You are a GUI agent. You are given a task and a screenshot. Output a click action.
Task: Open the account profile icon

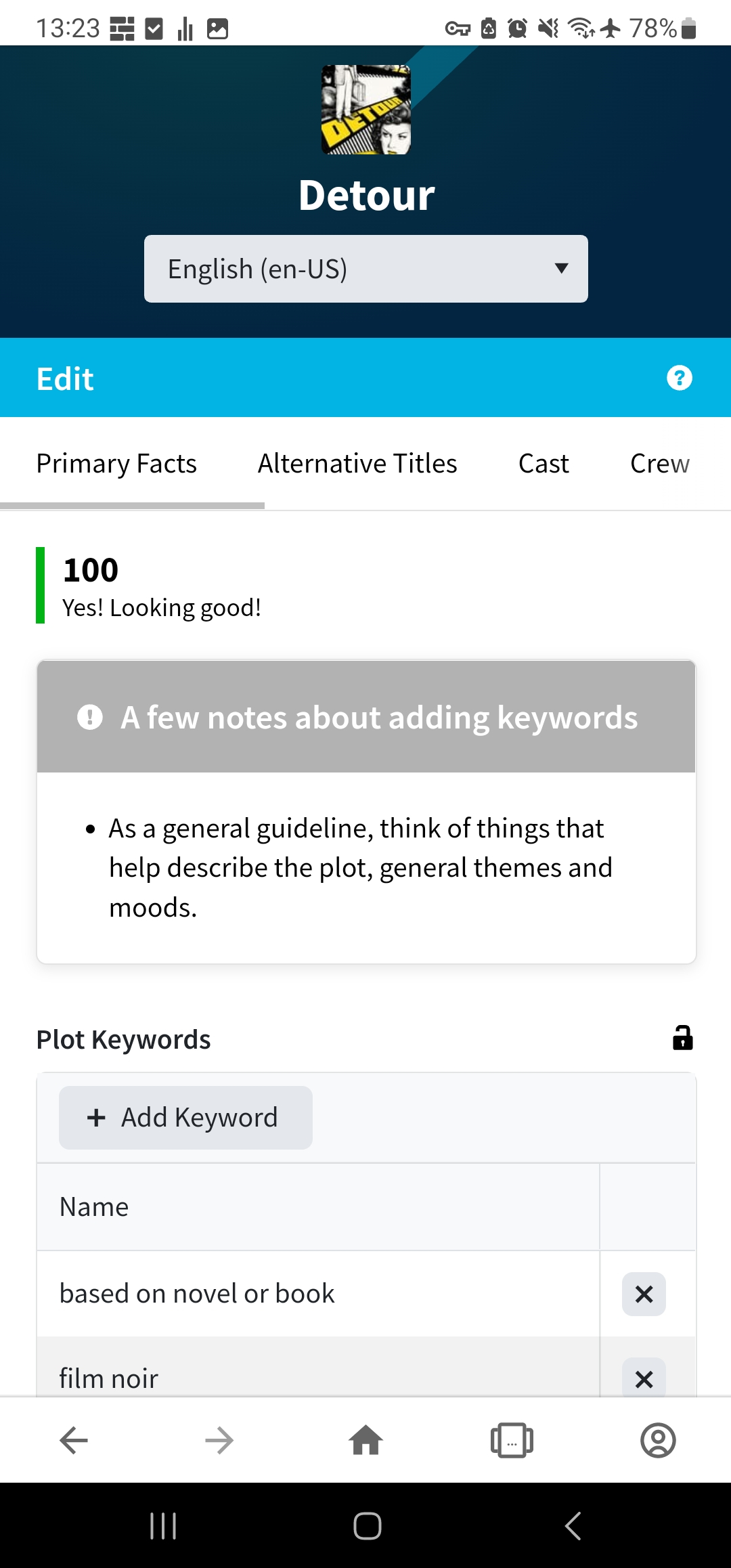(x=658, y=1440)
